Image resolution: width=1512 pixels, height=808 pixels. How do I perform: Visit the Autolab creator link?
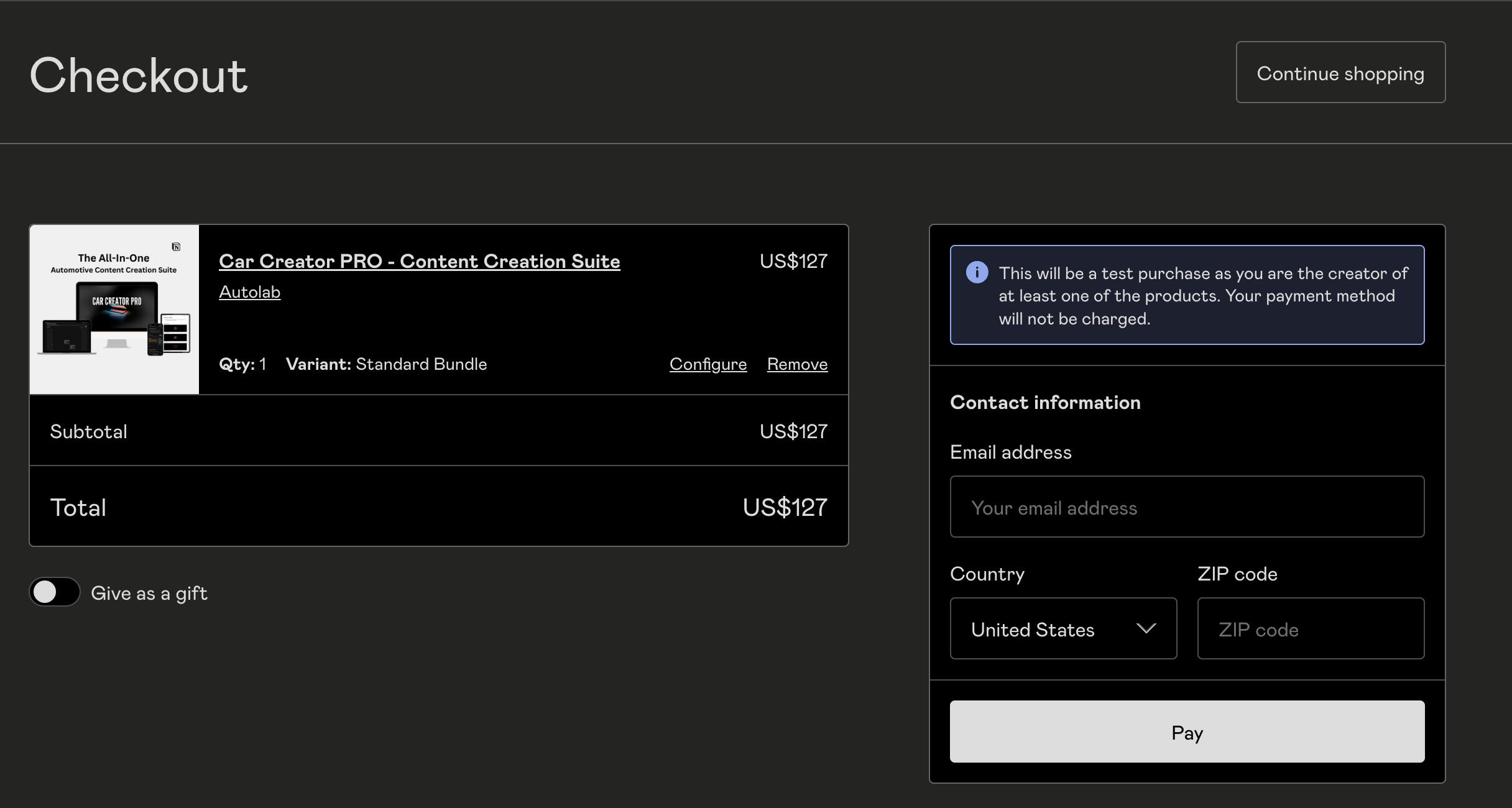click(249, 292)
